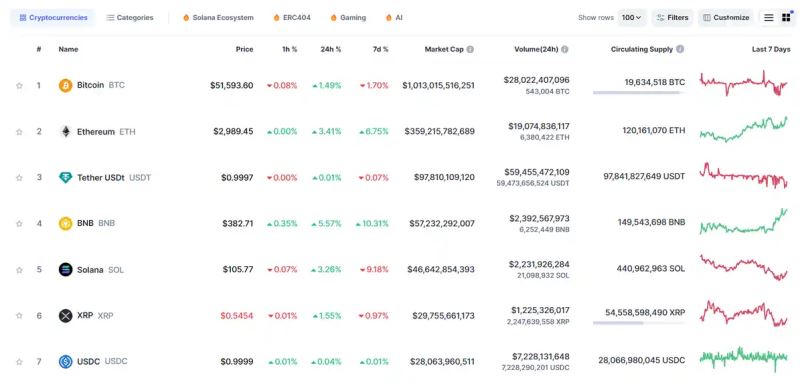Open the Customize columns options
This screenshot has width=800, height=382.
click(x=726, y=18)
